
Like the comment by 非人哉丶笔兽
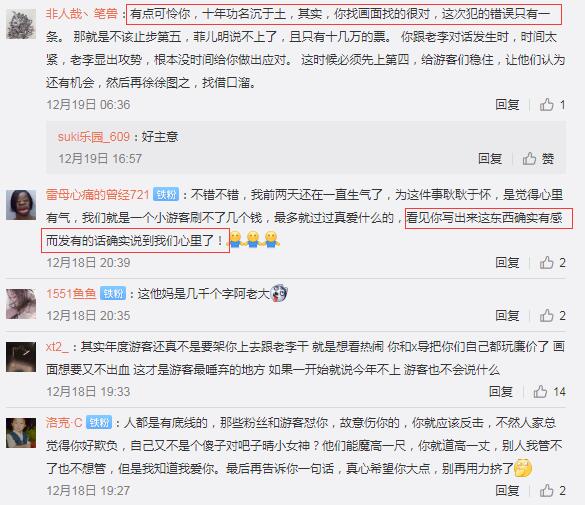(552, 105)
